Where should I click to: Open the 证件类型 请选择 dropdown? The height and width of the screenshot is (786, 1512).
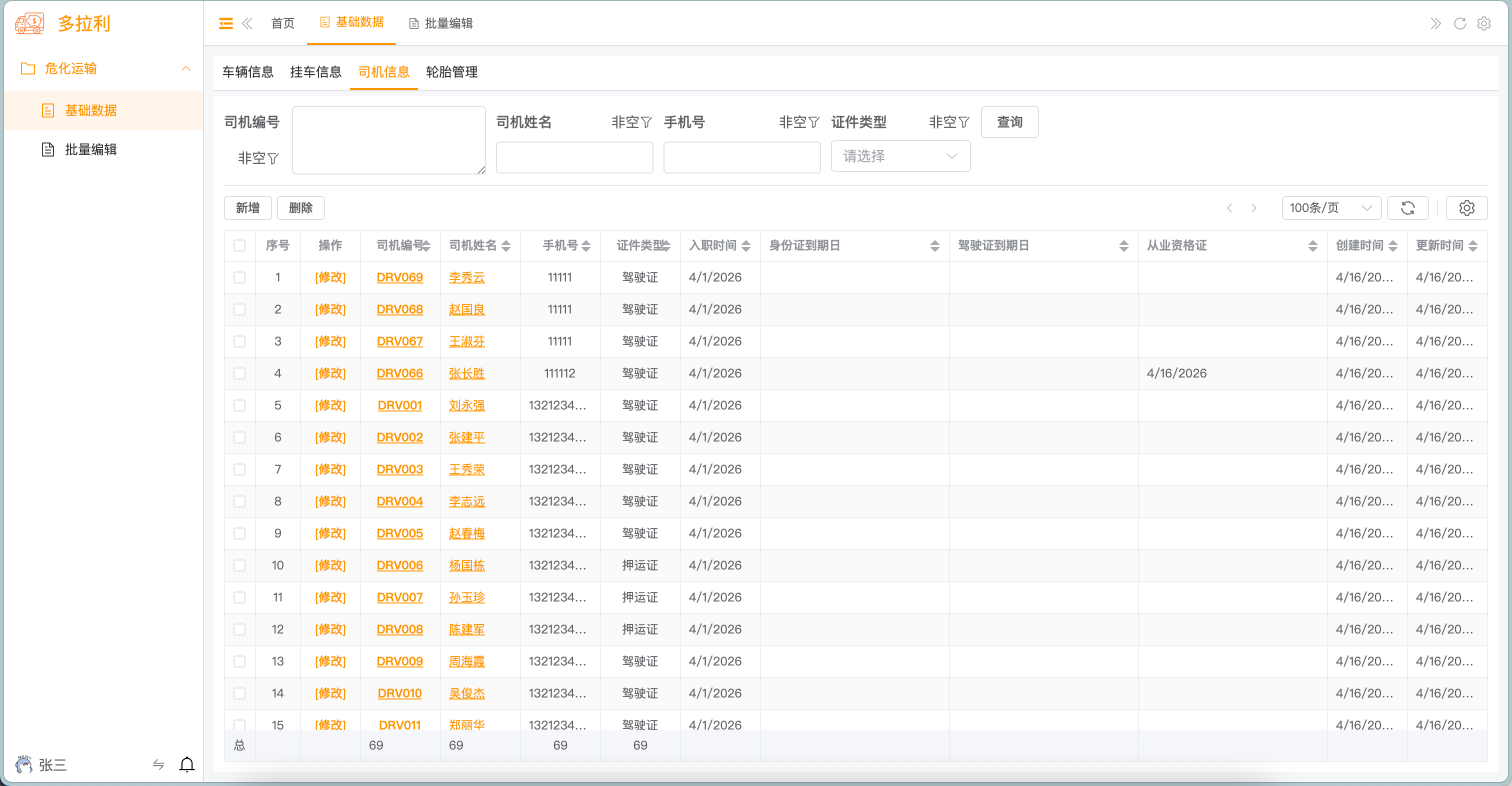pos(900,156)
